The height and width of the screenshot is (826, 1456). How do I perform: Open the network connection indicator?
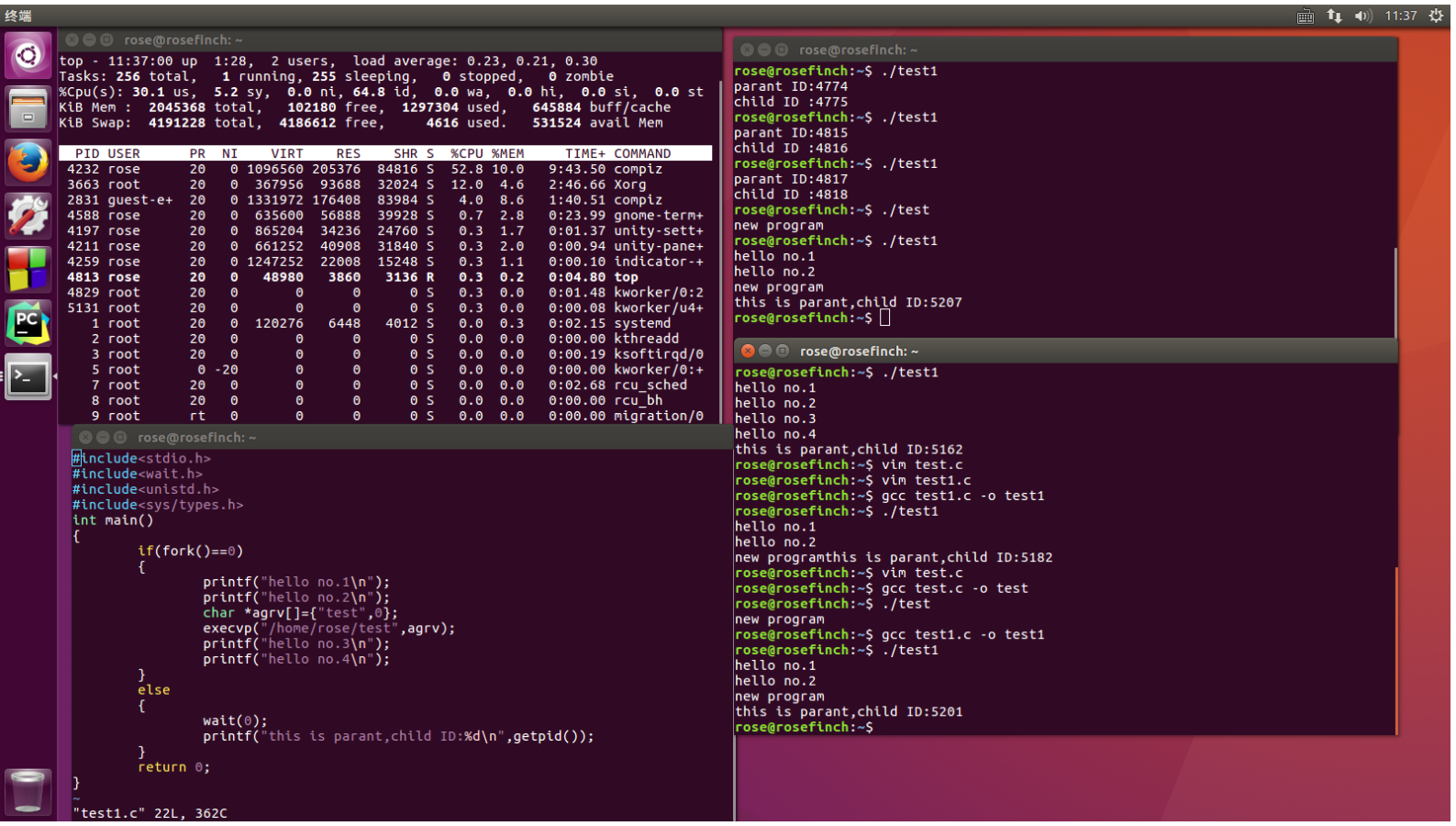(x=1334, y=16)
